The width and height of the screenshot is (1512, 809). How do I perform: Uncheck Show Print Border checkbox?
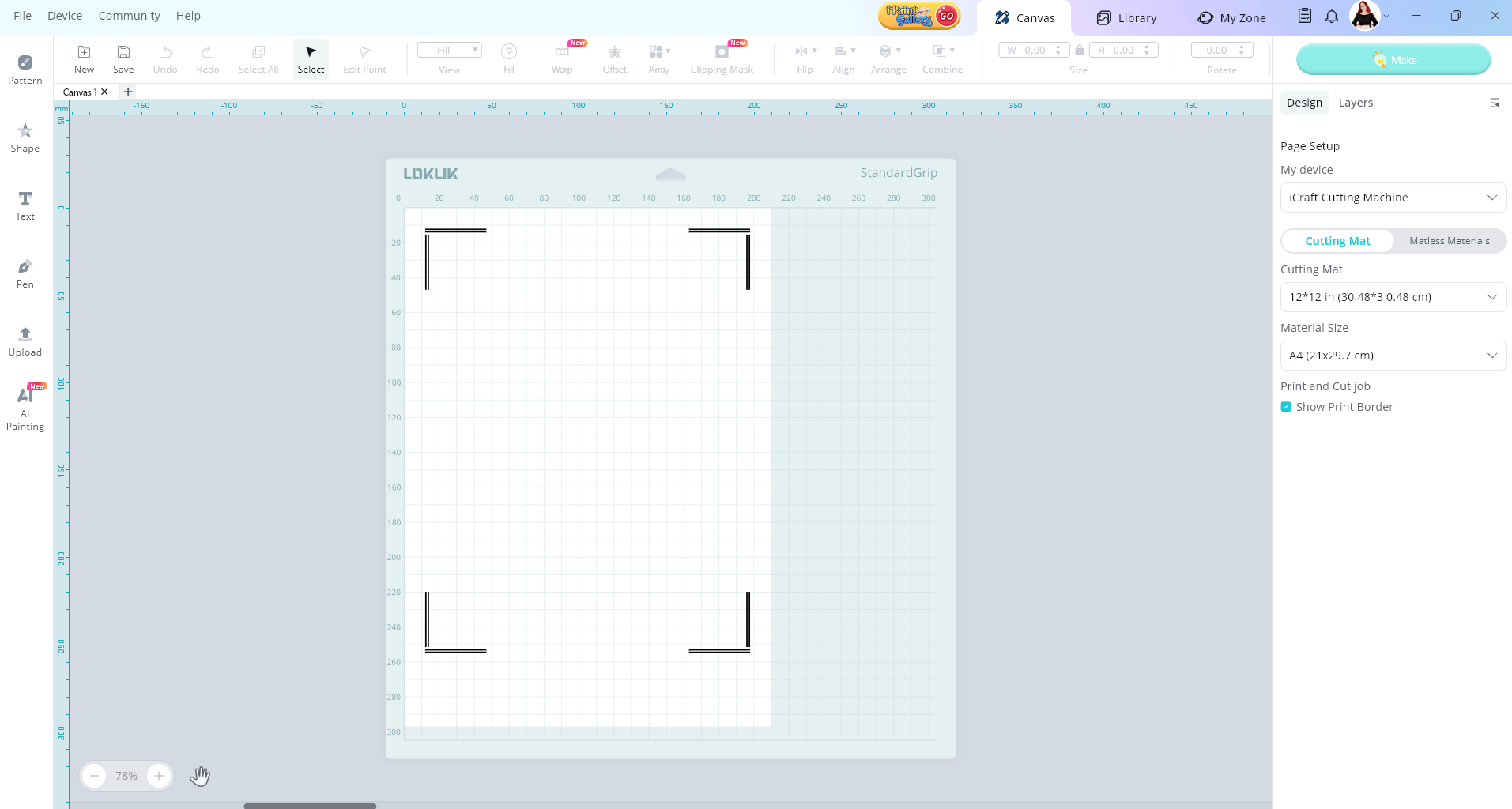(x=1286, y=407)
